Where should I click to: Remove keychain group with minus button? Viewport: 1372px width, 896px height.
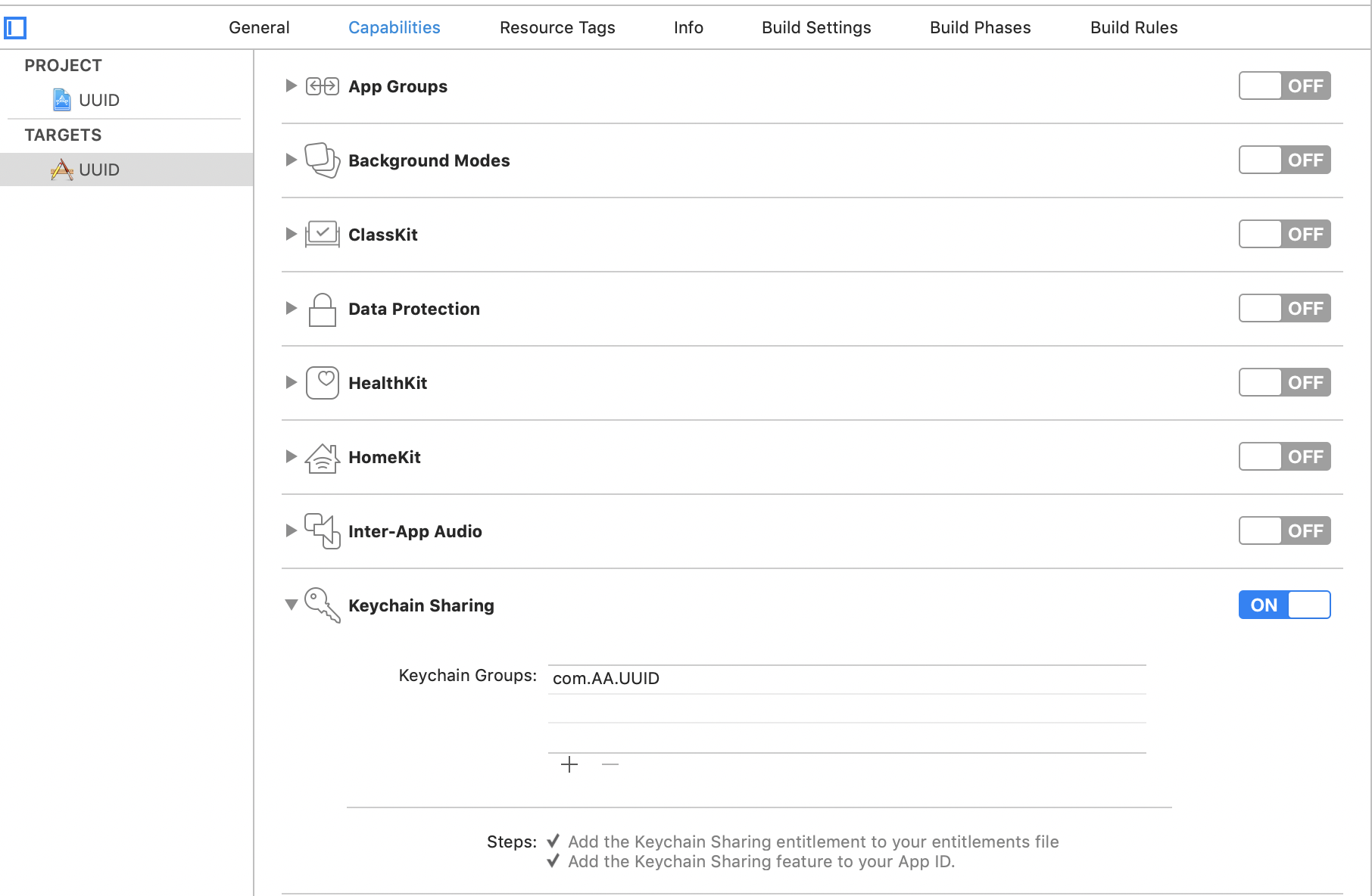pos(610,765)
